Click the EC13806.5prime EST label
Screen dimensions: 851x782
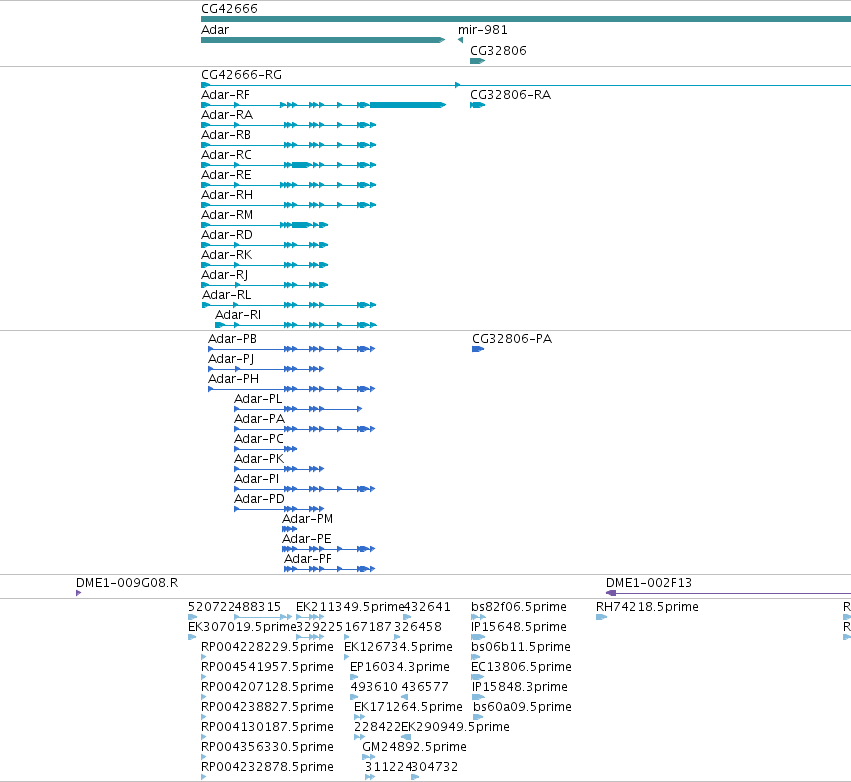pyautogui.click(x=521, y=667)
